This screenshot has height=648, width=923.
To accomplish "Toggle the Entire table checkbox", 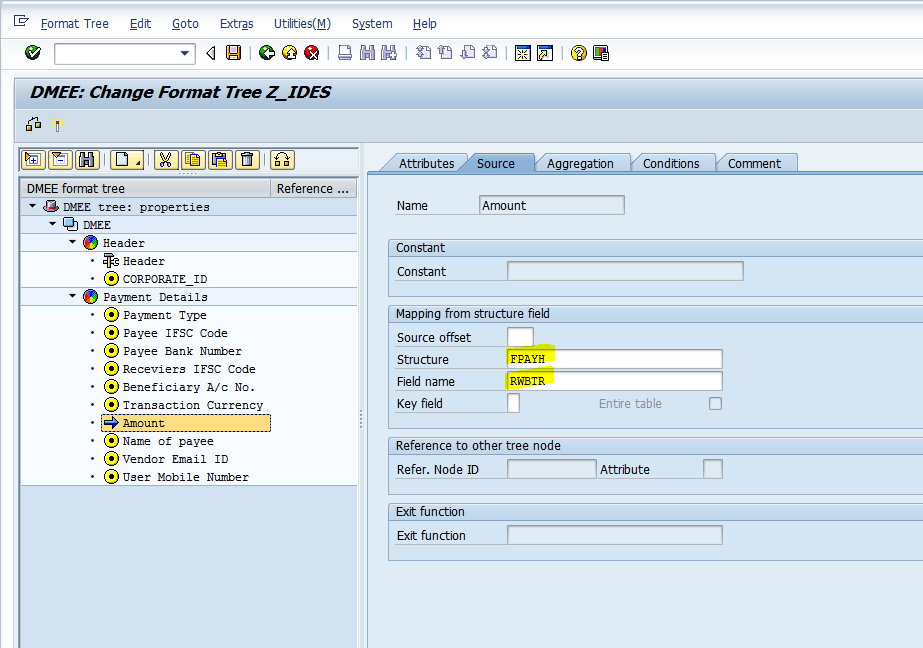I will [x=715, y=403].
